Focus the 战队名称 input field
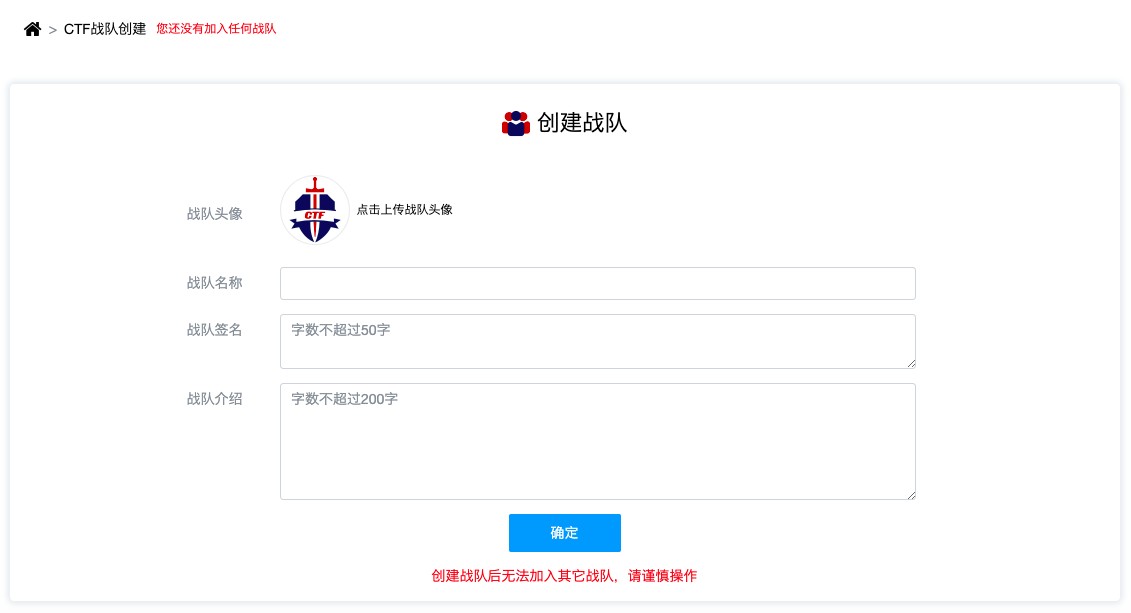1131x613 pixels. click(x=598, y=283)
